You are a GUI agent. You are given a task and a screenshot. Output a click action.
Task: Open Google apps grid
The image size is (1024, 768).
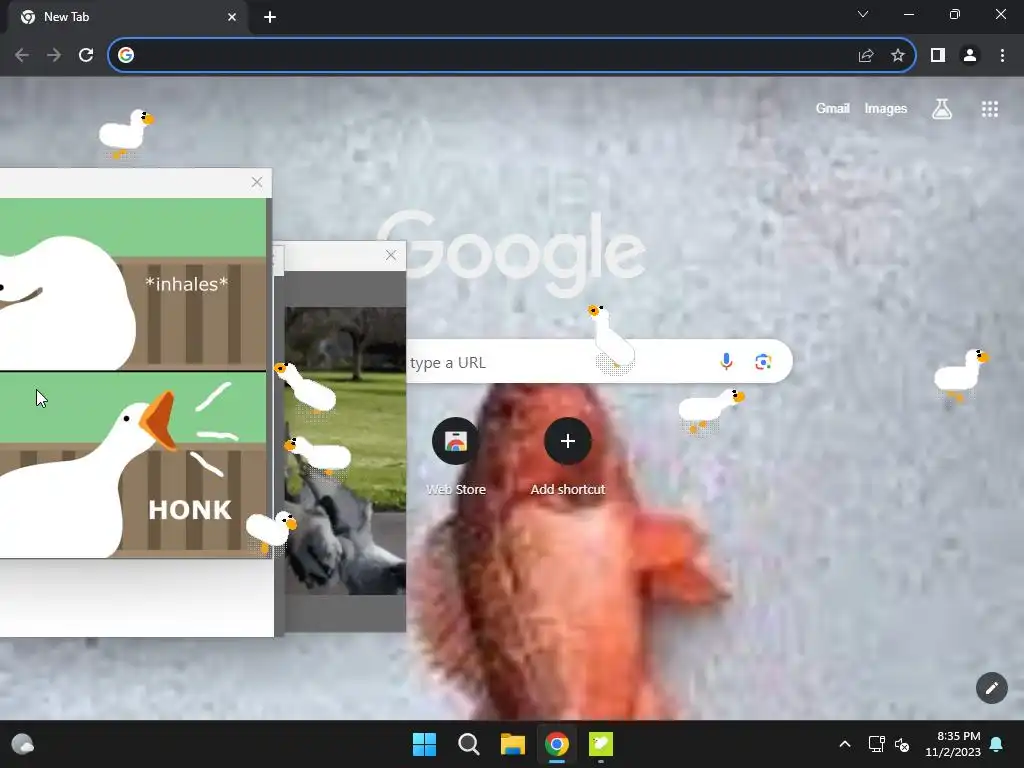(x=990, y=109)
